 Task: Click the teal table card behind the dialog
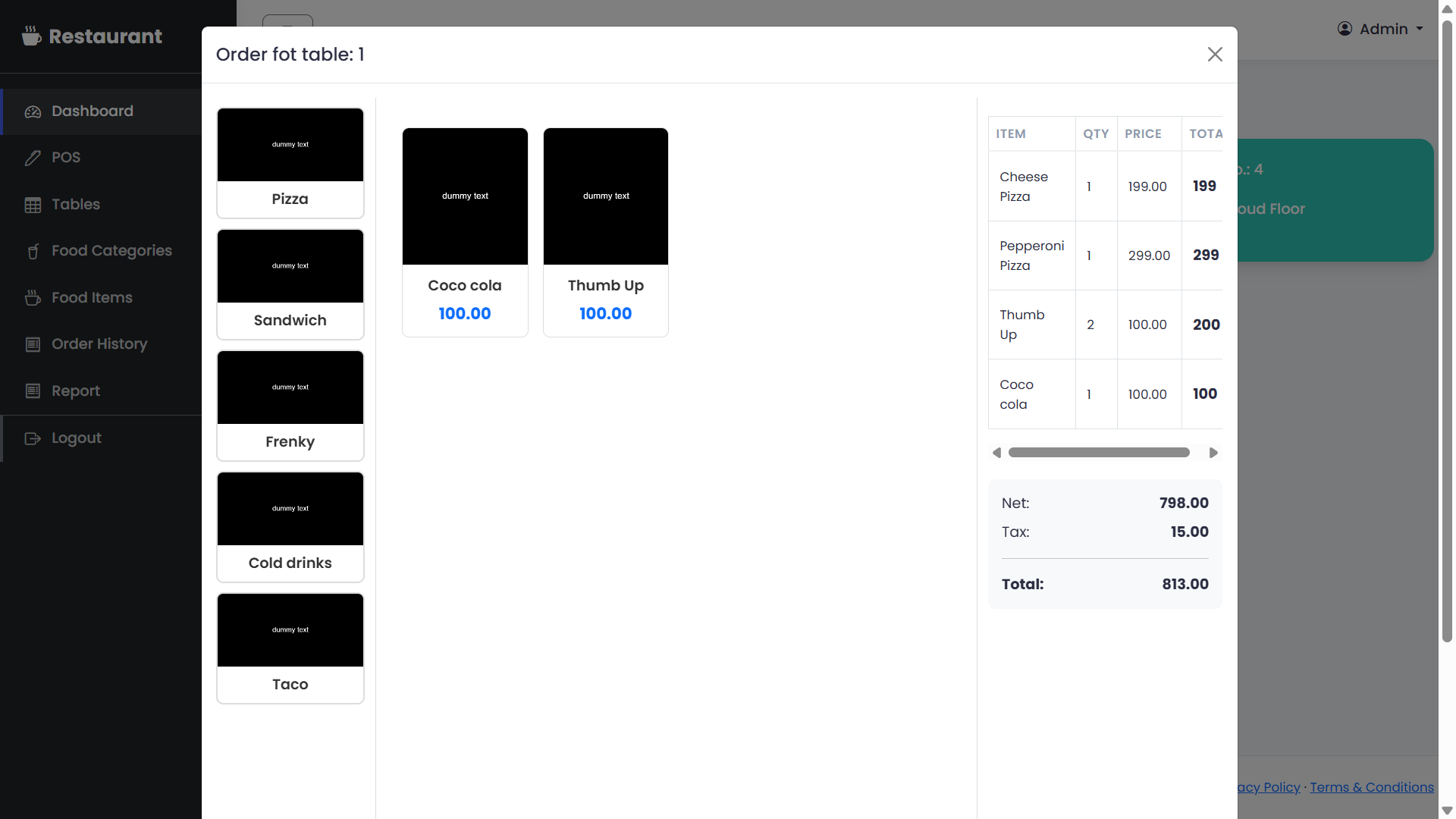(x=1335, y=200)
